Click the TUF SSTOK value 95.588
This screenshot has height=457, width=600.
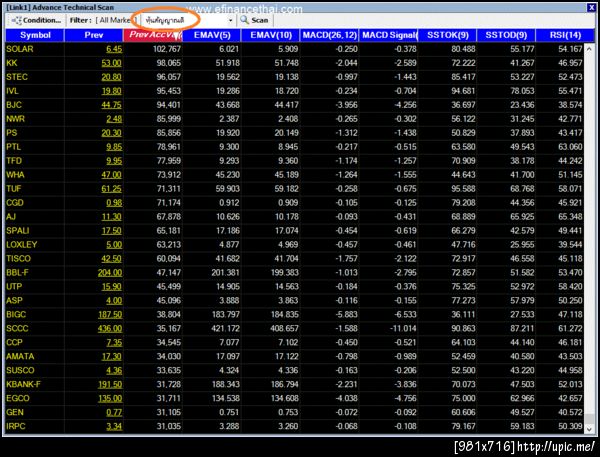click(463, 189)
